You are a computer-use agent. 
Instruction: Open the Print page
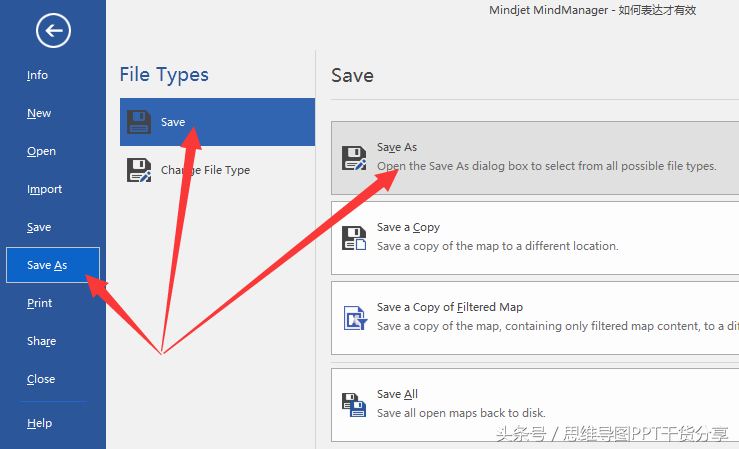click(39, 303)
